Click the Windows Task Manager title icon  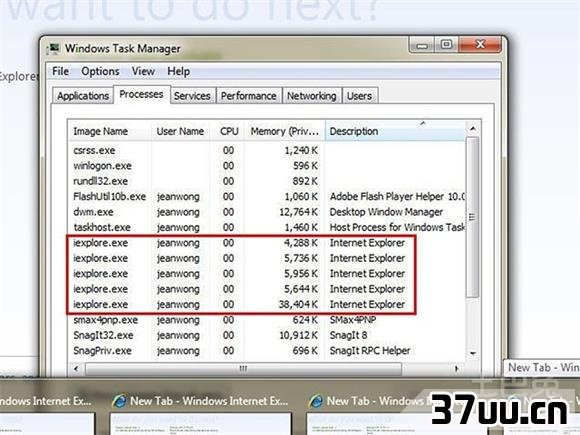coord(53,48)
